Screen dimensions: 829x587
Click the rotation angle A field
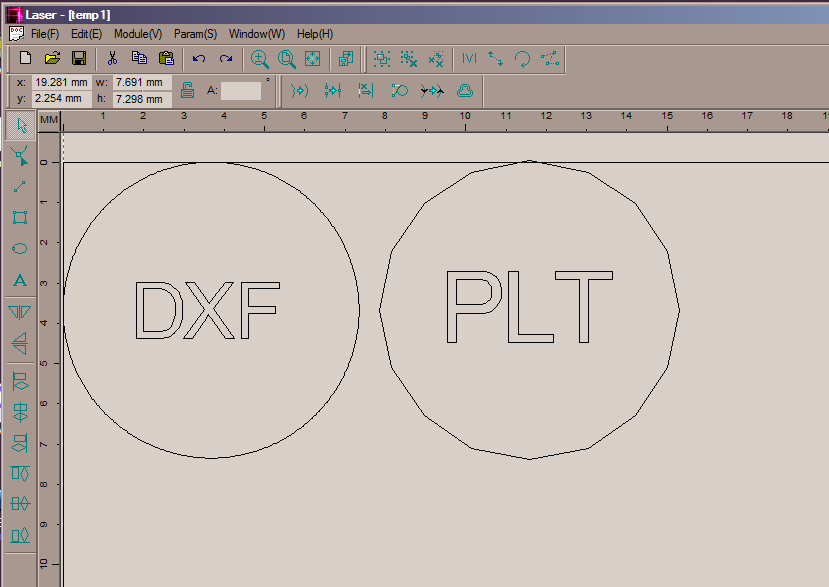pos(240,91)
